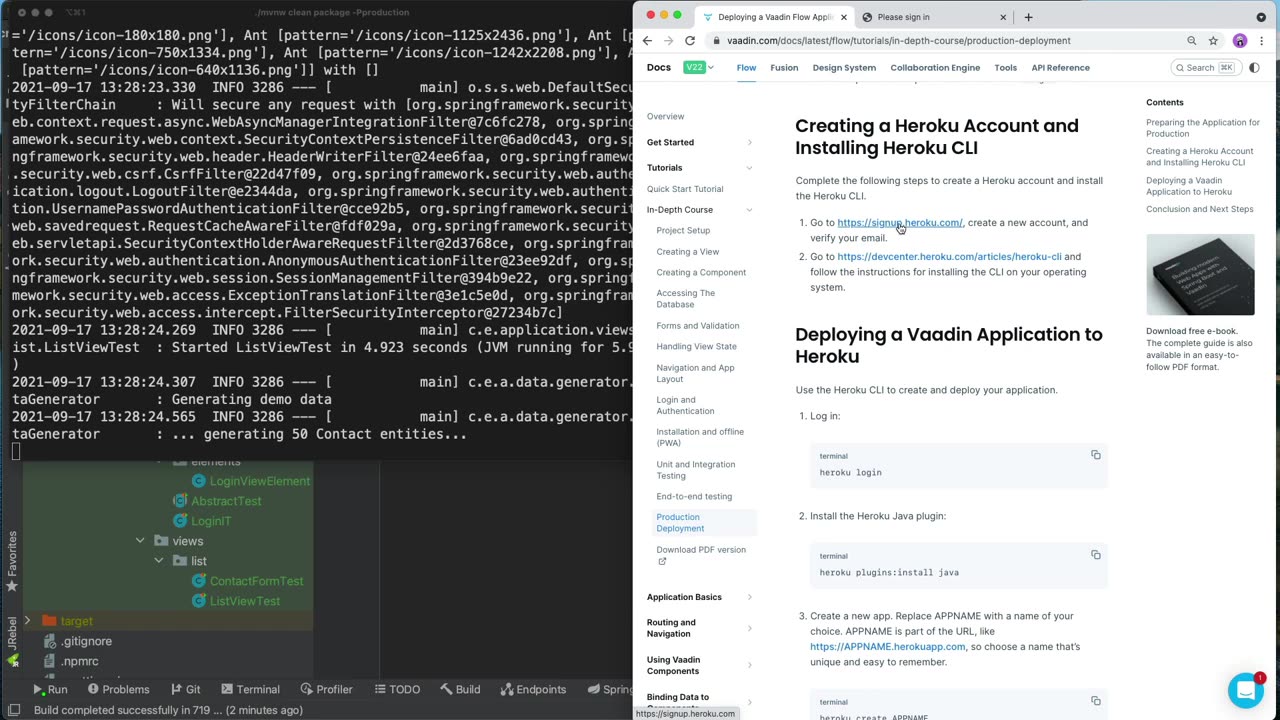Open the Unit and Integration Testing page

point(696,470)
